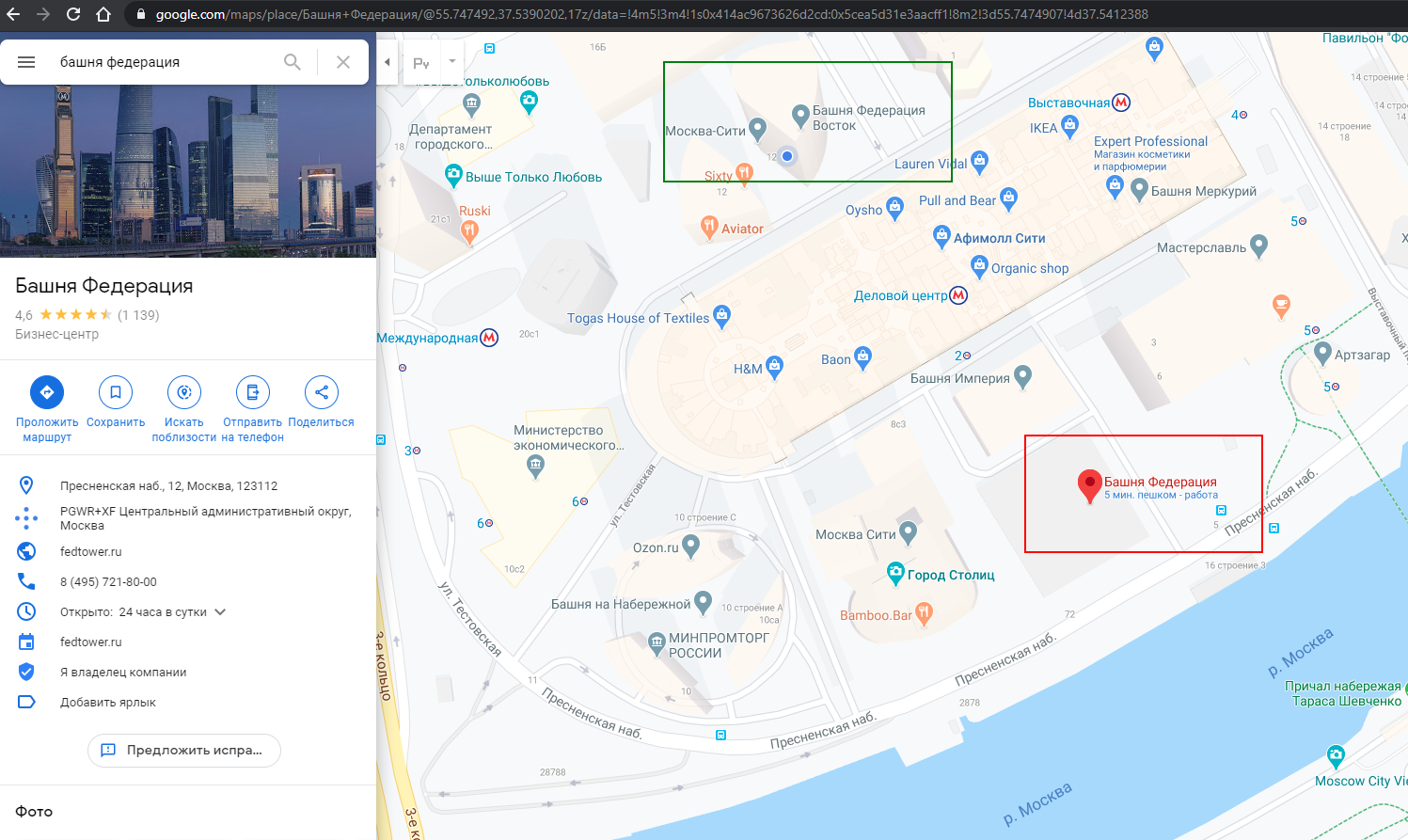Click the plus code PGWR+XF
Image resolution: width=1408 pixels, height=840 pixels.
coord(206,518)
